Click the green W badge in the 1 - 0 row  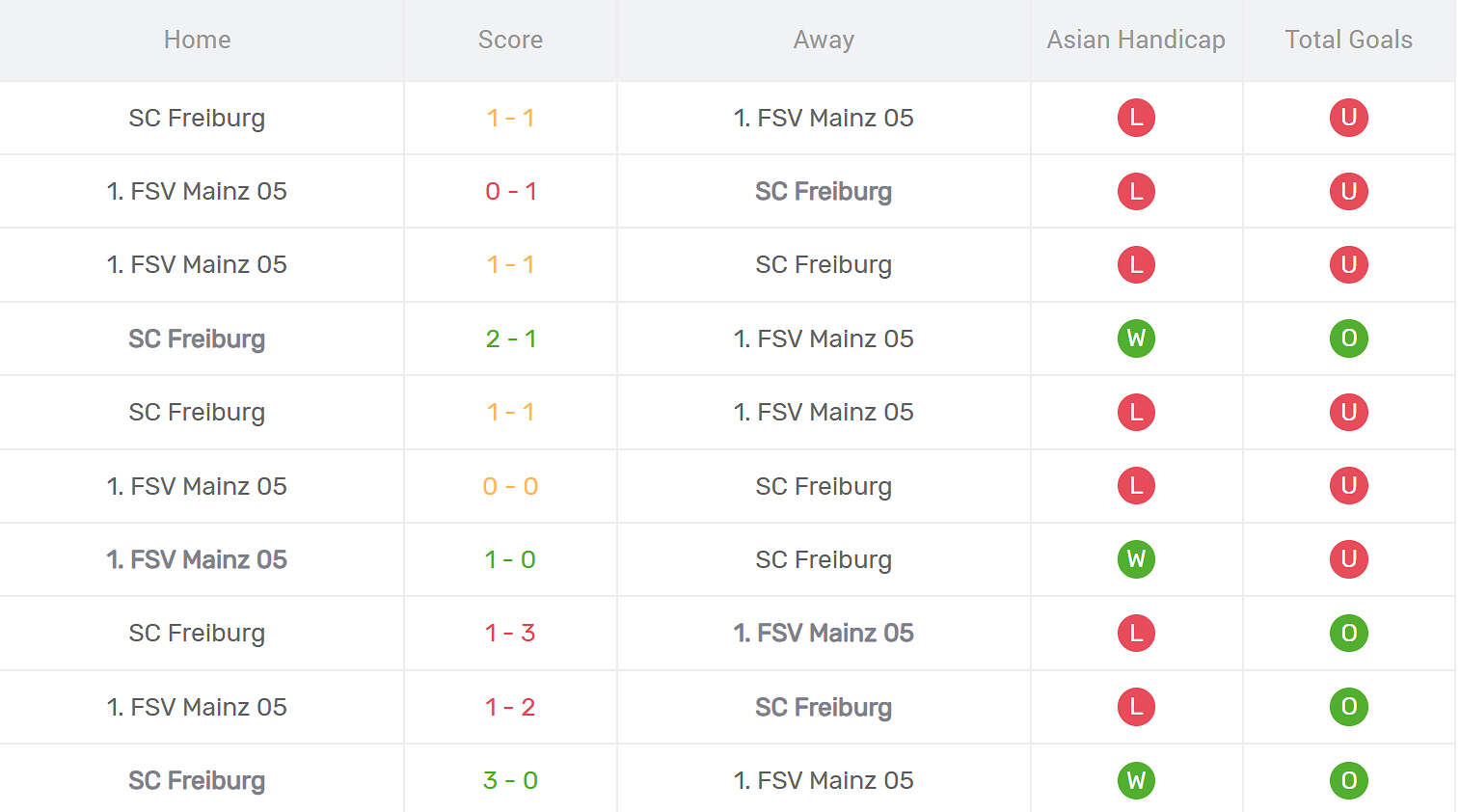[x=1136, y=559]
